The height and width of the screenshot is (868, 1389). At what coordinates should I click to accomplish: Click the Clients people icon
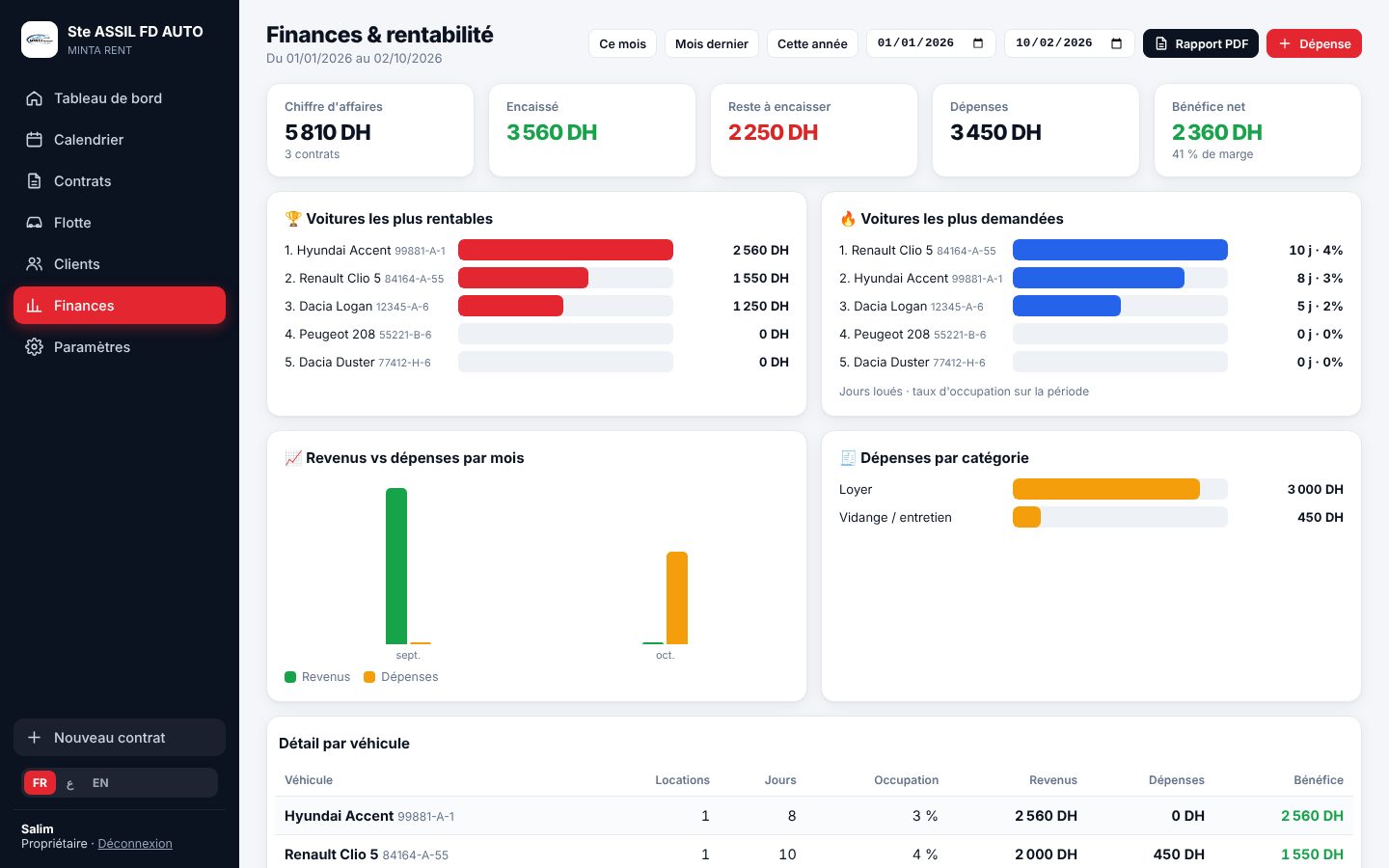pyautogui.click(x=34, y=264)
